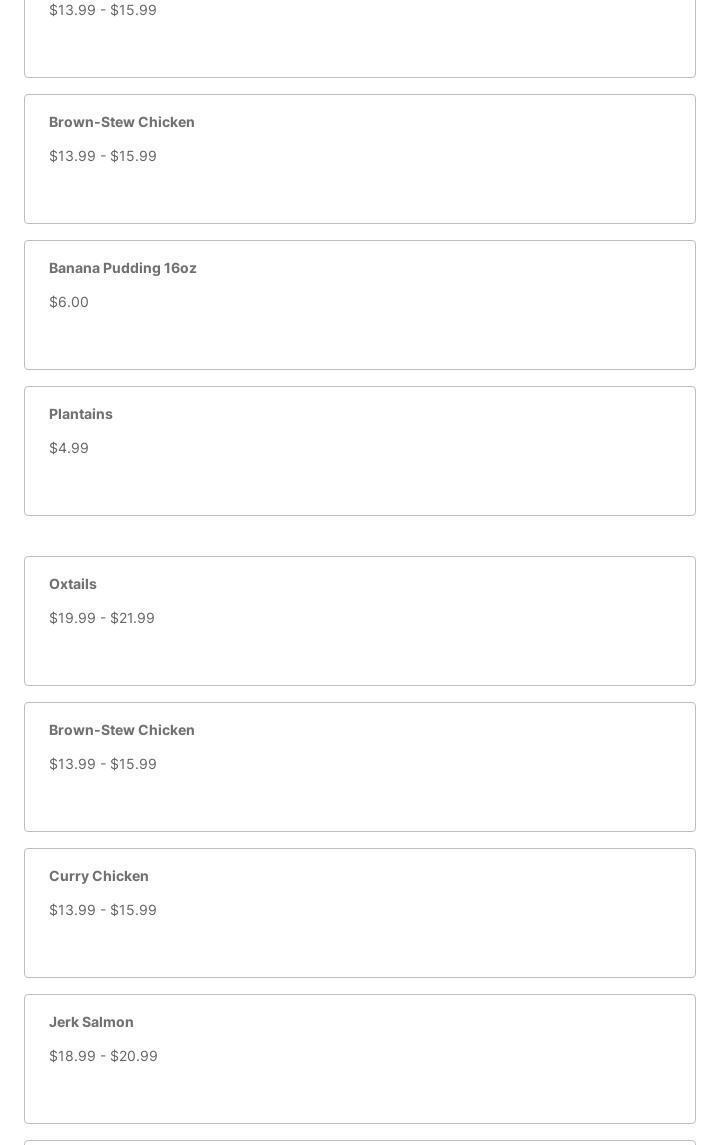The width and height of the screenshot is (720, 1145).
Task: Select the $19.99 - $21.99 Oxtails price
Action: click(102, 618)
